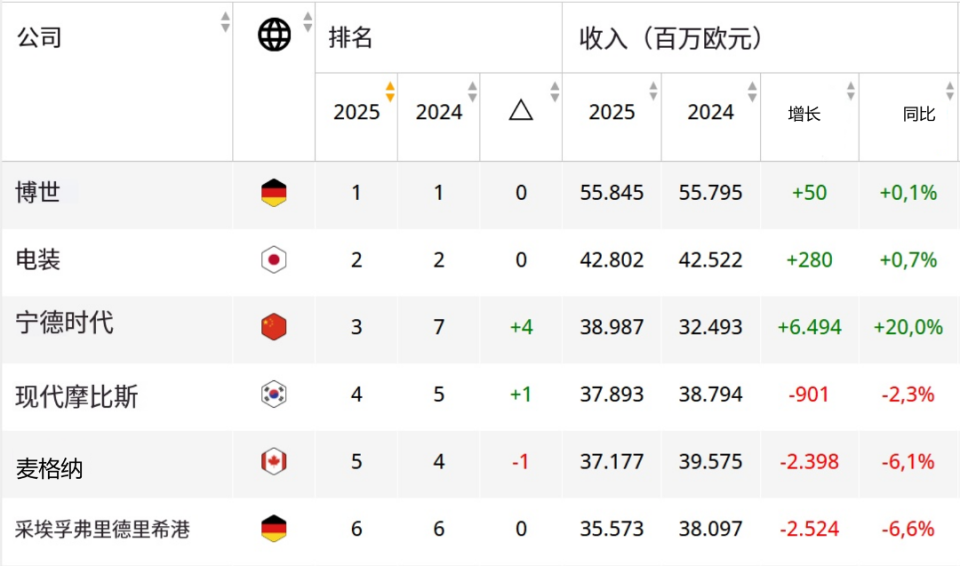
Task: Click the Japanese flag next to 电装
Action: 274,260
